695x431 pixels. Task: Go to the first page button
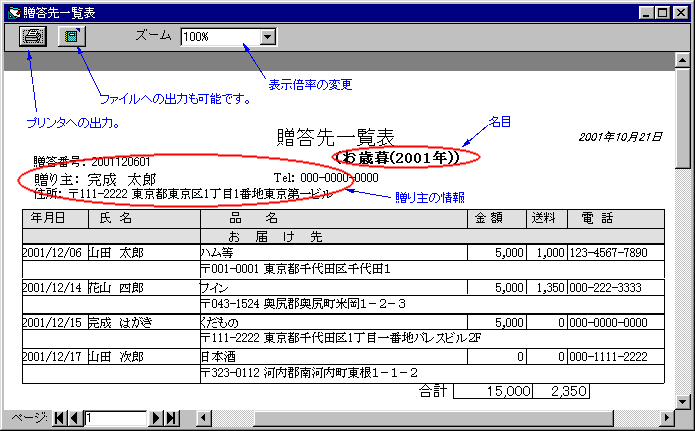pyautogui.click(x=58, y=418)
